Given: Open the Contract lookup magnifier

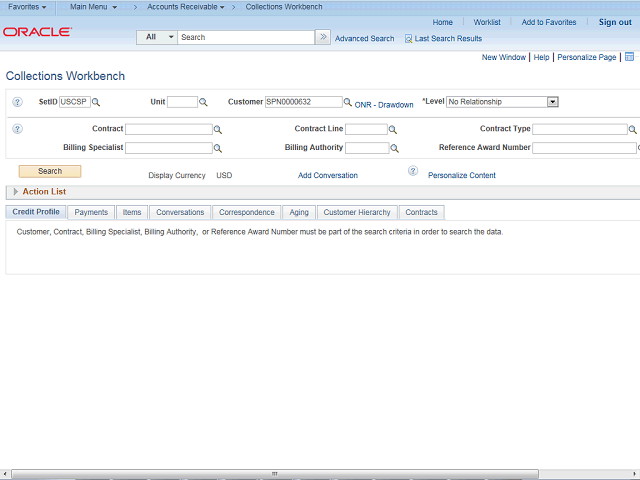Looking at the screenshot, I should [x=218, y=130].
